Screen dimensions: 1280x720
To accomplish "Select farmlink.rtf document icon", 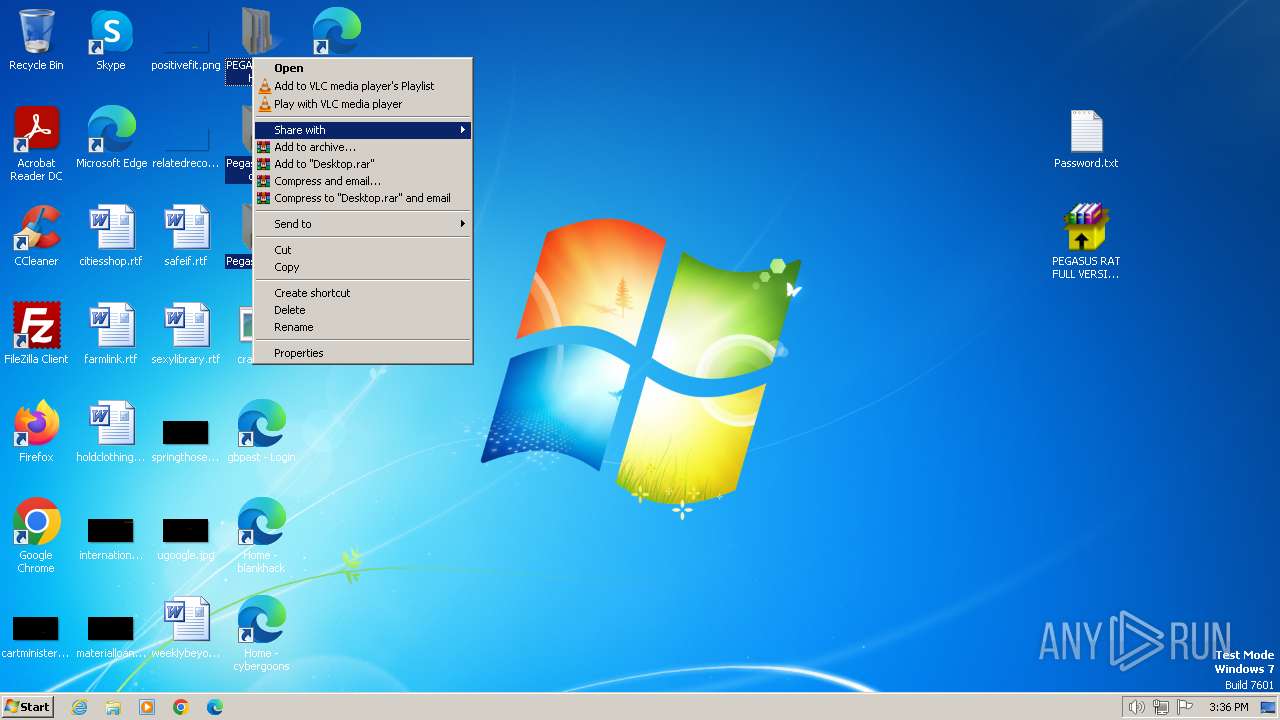I will pos(111,334).
